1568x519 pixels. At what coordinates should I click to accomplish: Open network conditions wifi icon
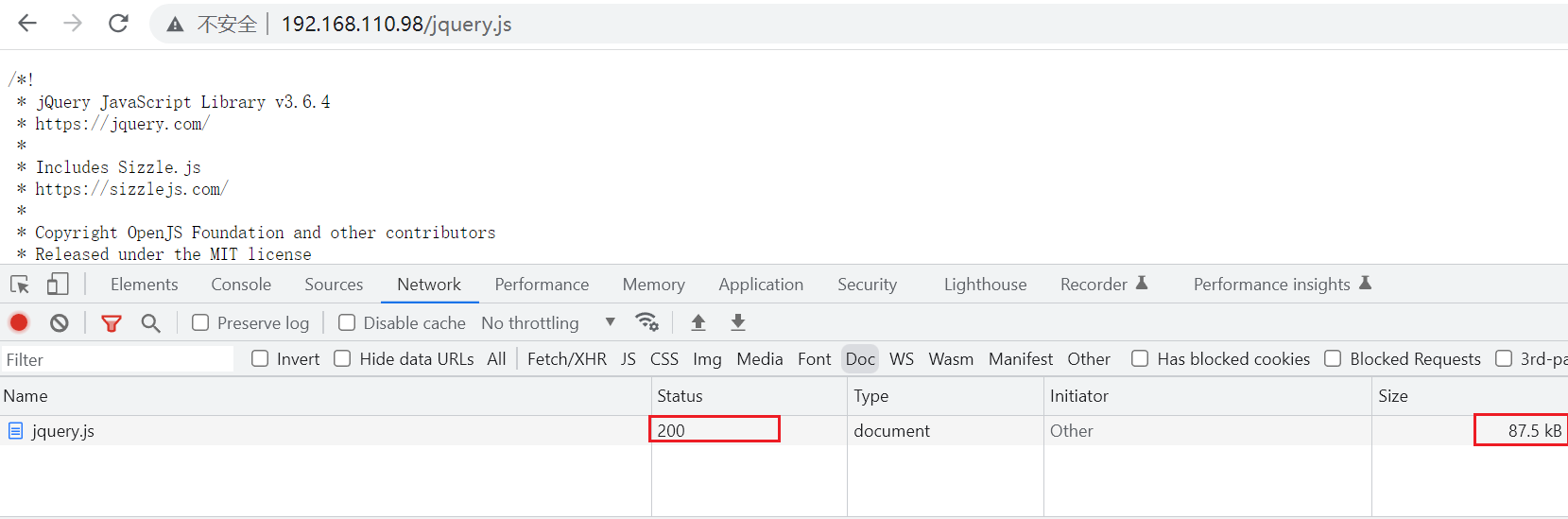click(647, 322)
